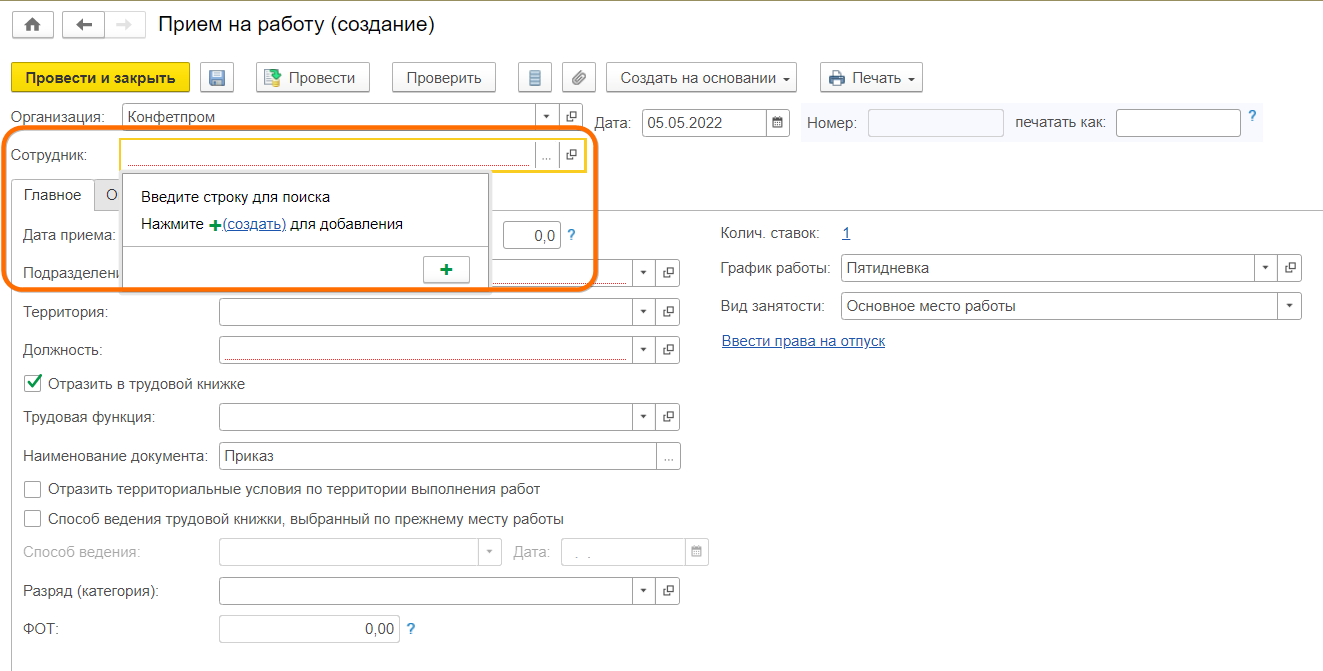The width and height of the screenshot is (1323, 671).
Task: Click the help question mark next to ФОТ
Action: (410, 629)
